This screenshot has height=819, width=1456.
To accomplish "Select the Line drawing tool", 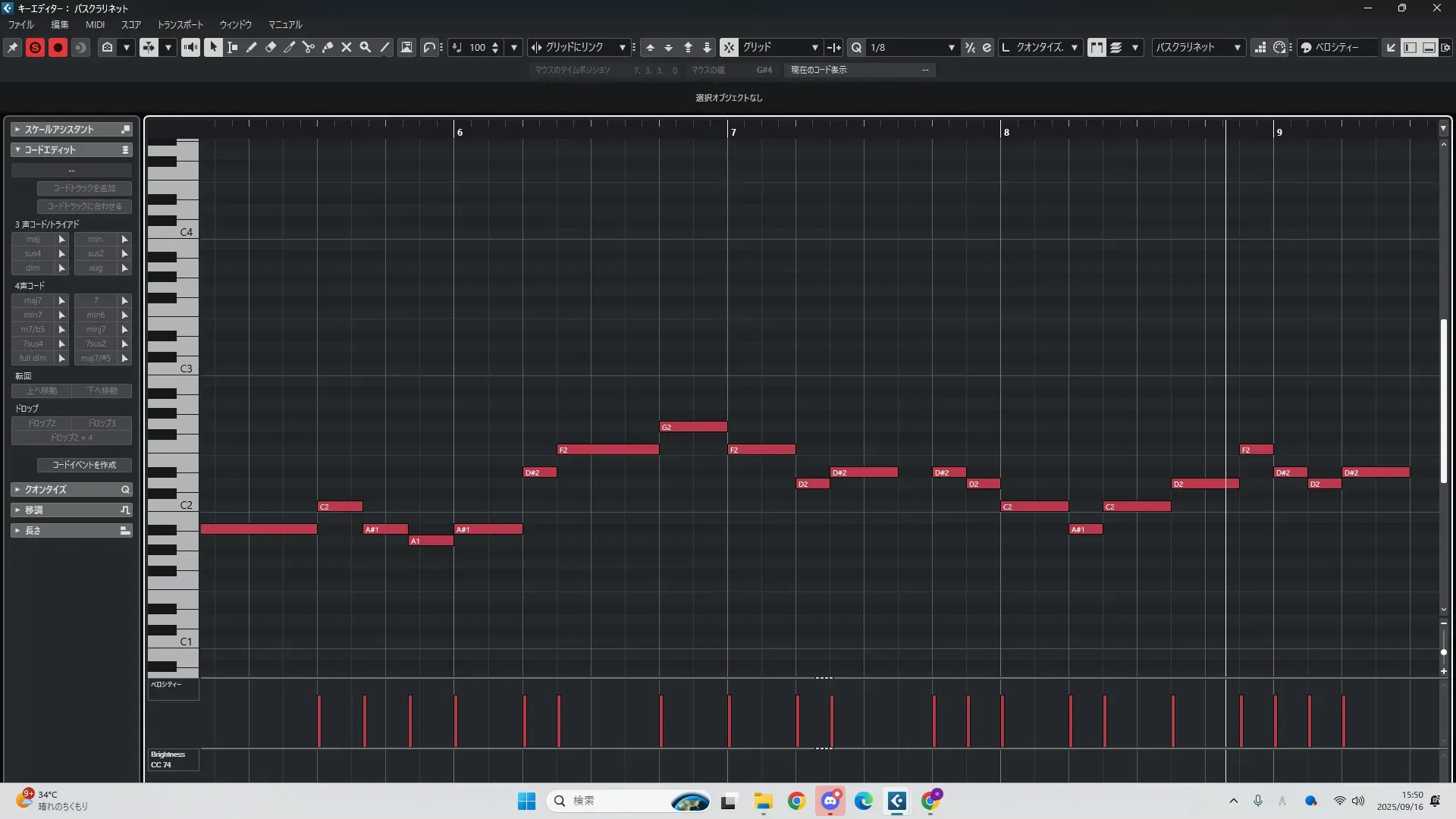I will [x=385, y=47].
